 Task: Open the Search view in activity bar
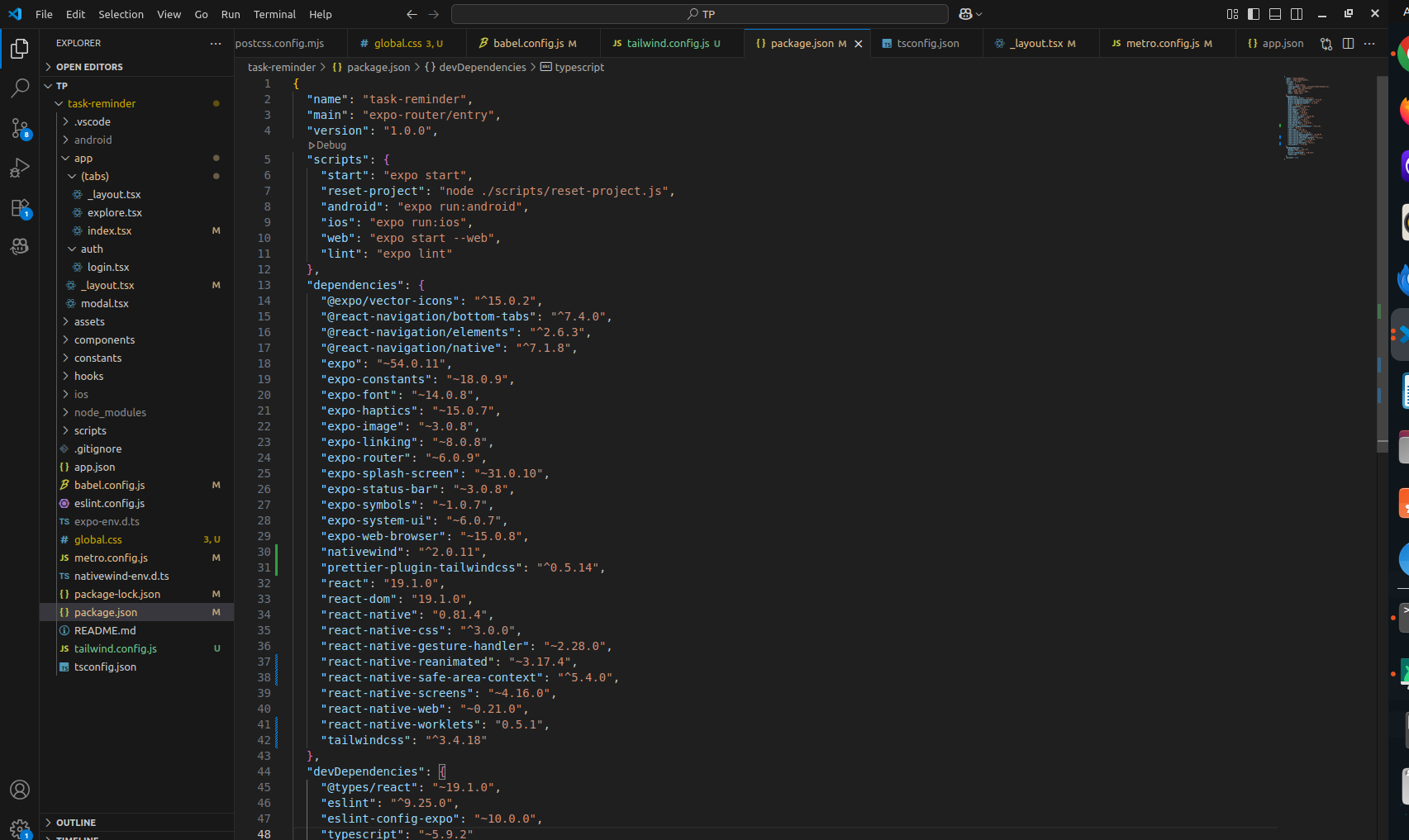pos(20,88)
